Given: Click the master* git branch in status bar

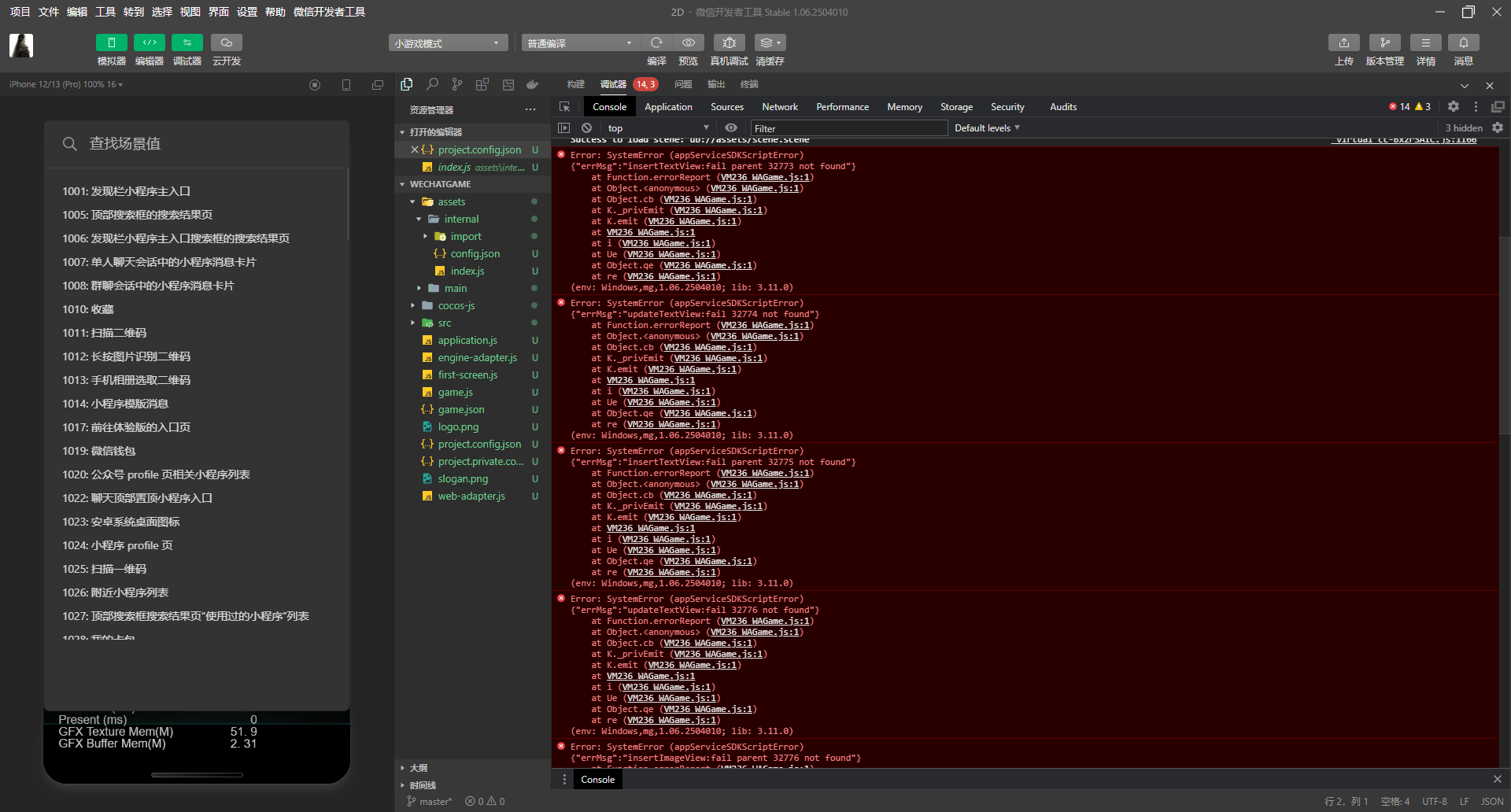Looking at the screenshot, I should (430, 801).
